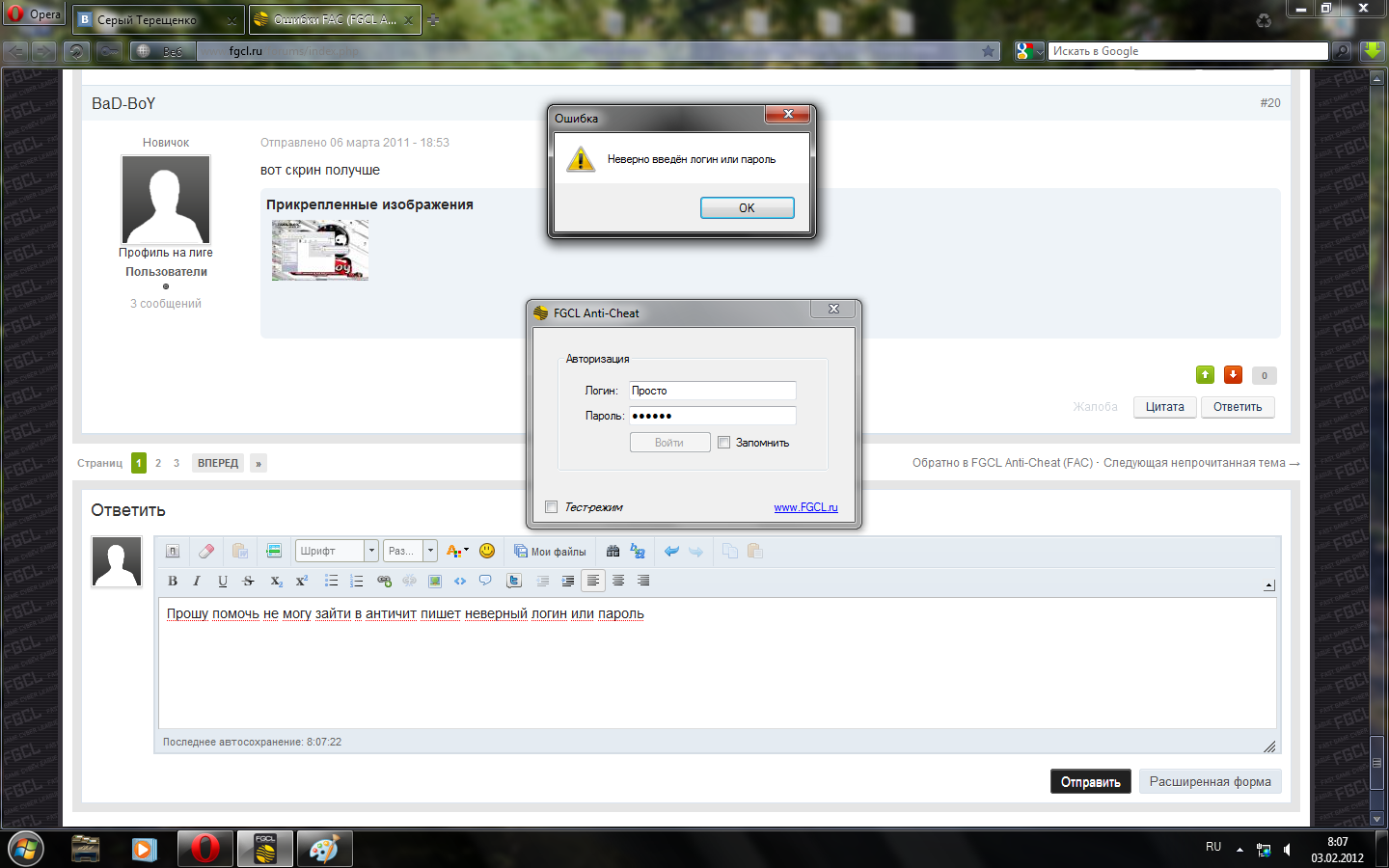This screenshot has width=1389, height=868.
Task: Click the key icon in Opera toolbar
Action: tap(109, 51)
